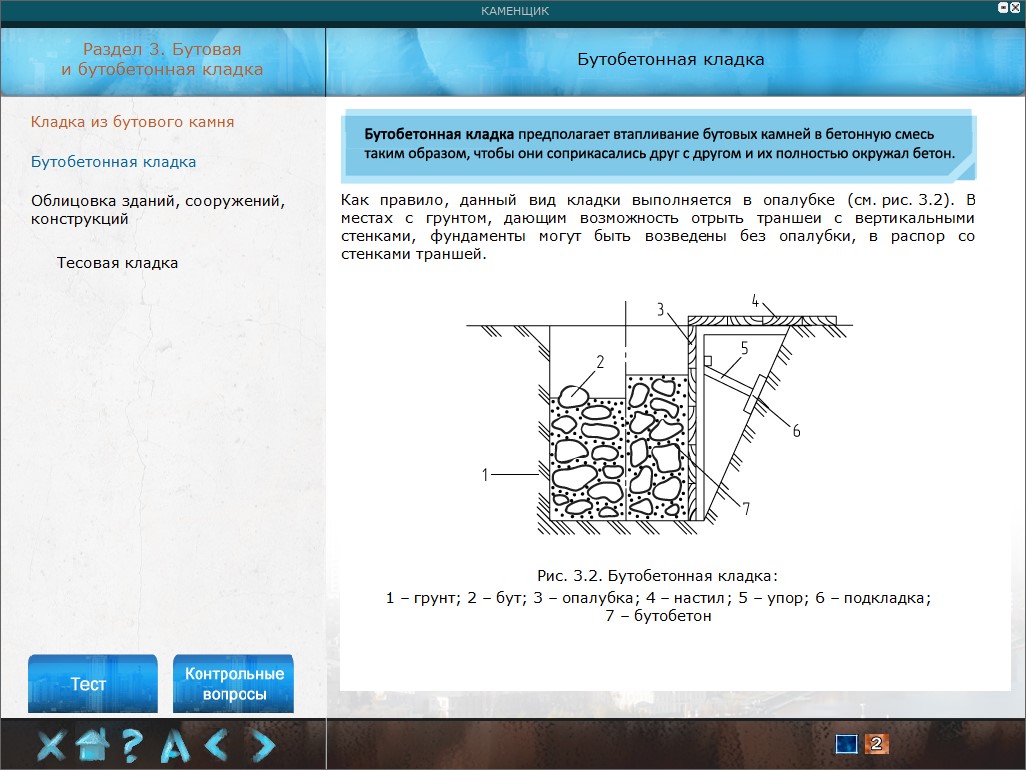This screenshot has height=770, width=1026.
Task: Click the X exit icon in bottom toolbar
Action: coord(53,745)
